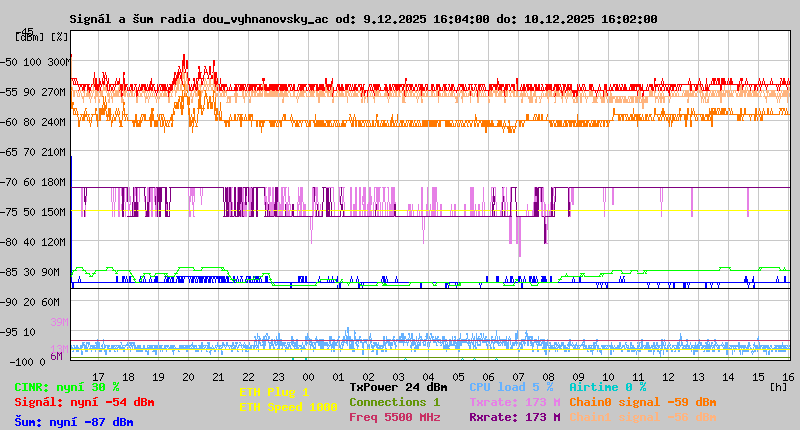Click the '03' hour tick label
800x430 pixels.
398,377
